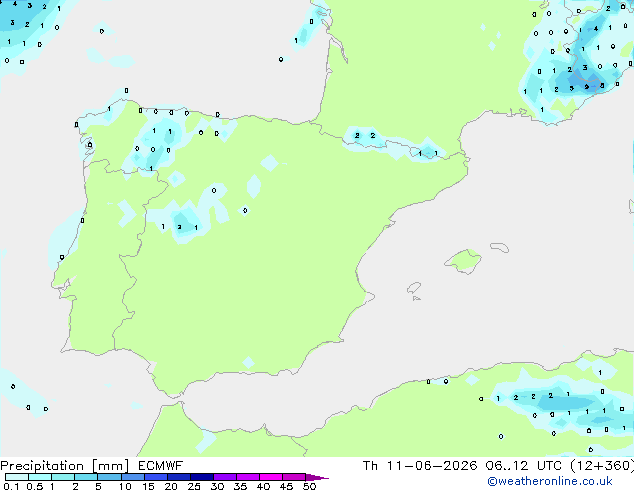
Task: Click the '(12+360)' forecast step text
Action: coord(602,466)
